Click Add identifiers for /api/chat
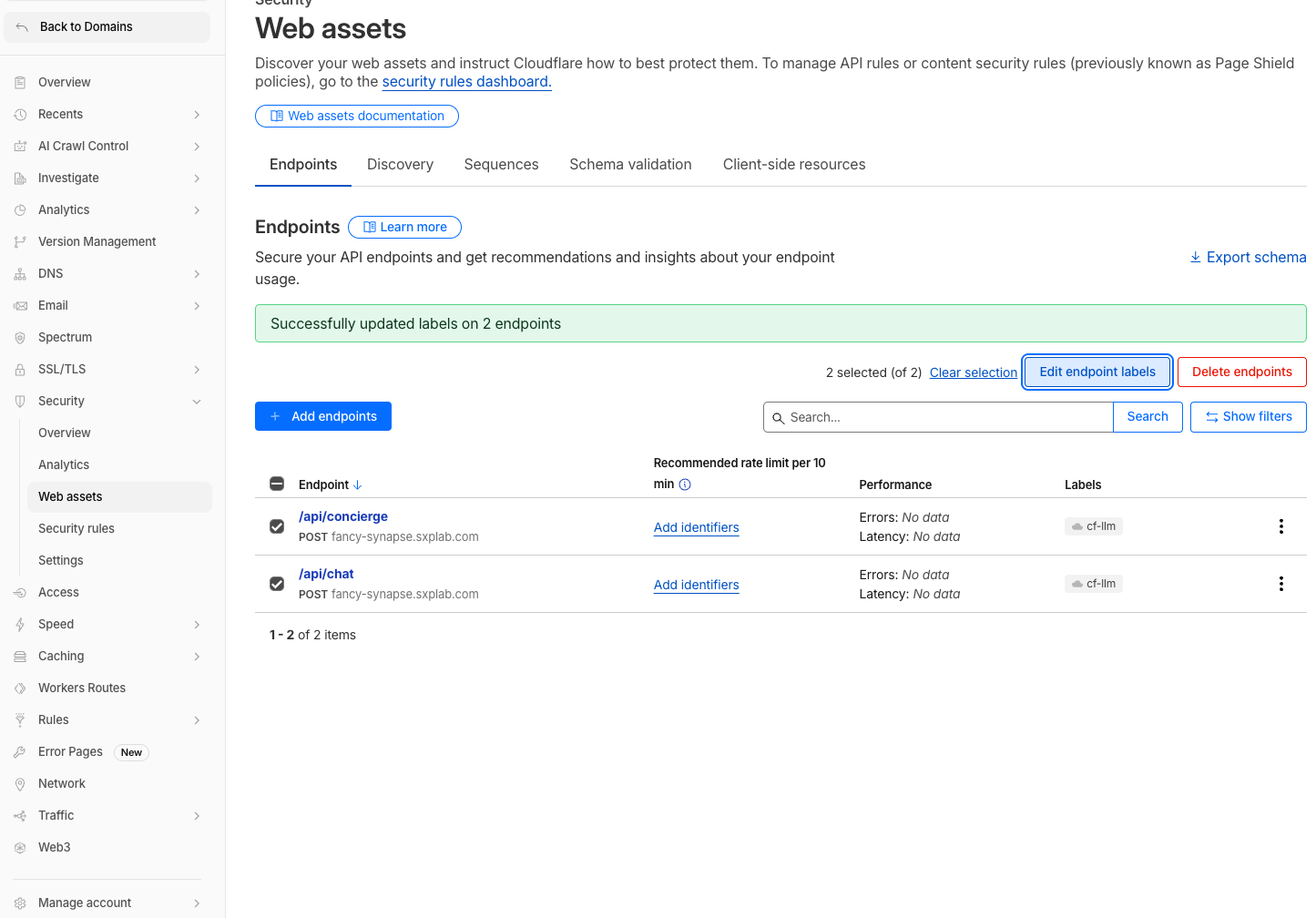This screenshot has height=918, width=1316. (x=697, y=585)
